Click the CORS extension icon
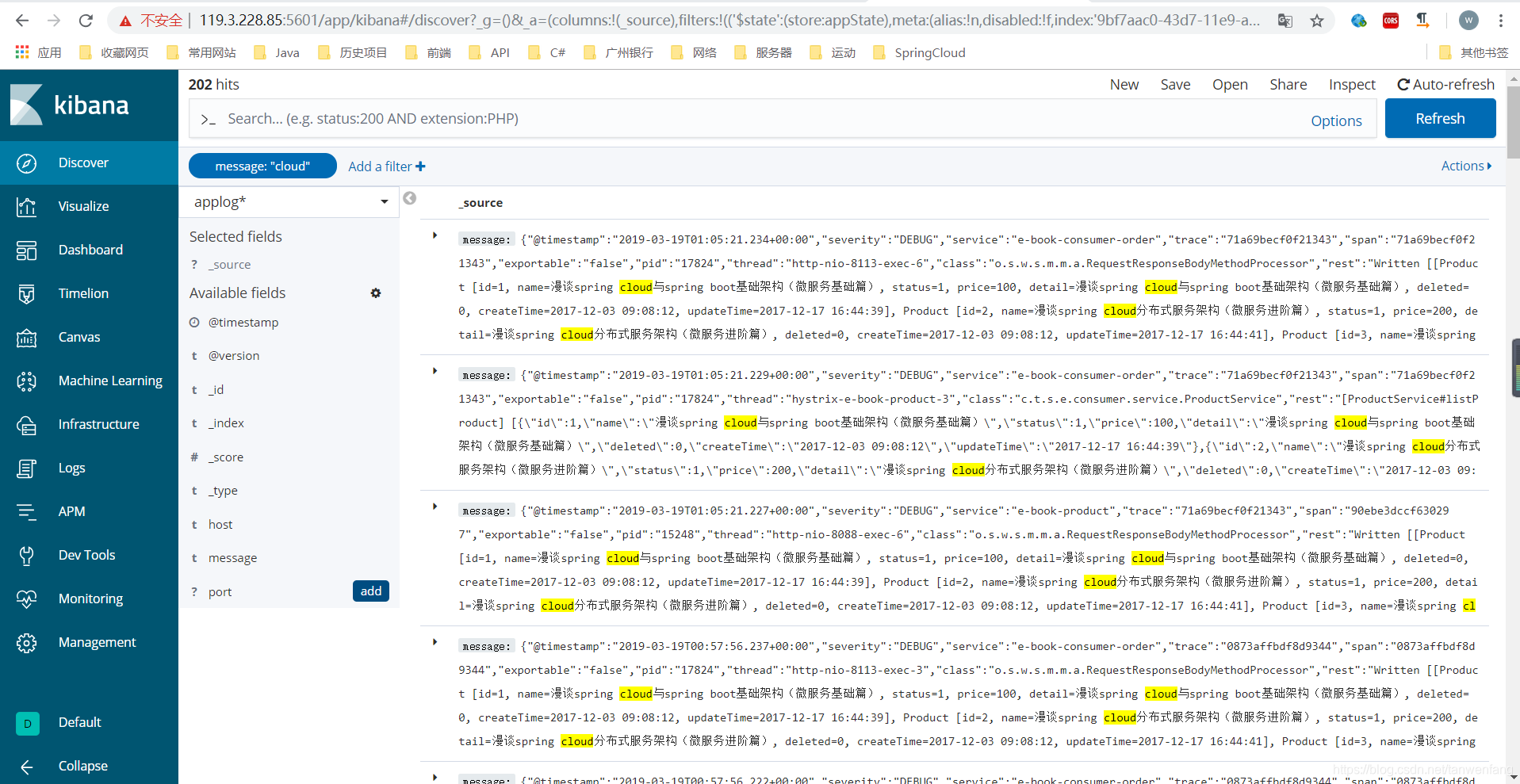Screen dimensions: 1520x784 (x=1391, y=21)
